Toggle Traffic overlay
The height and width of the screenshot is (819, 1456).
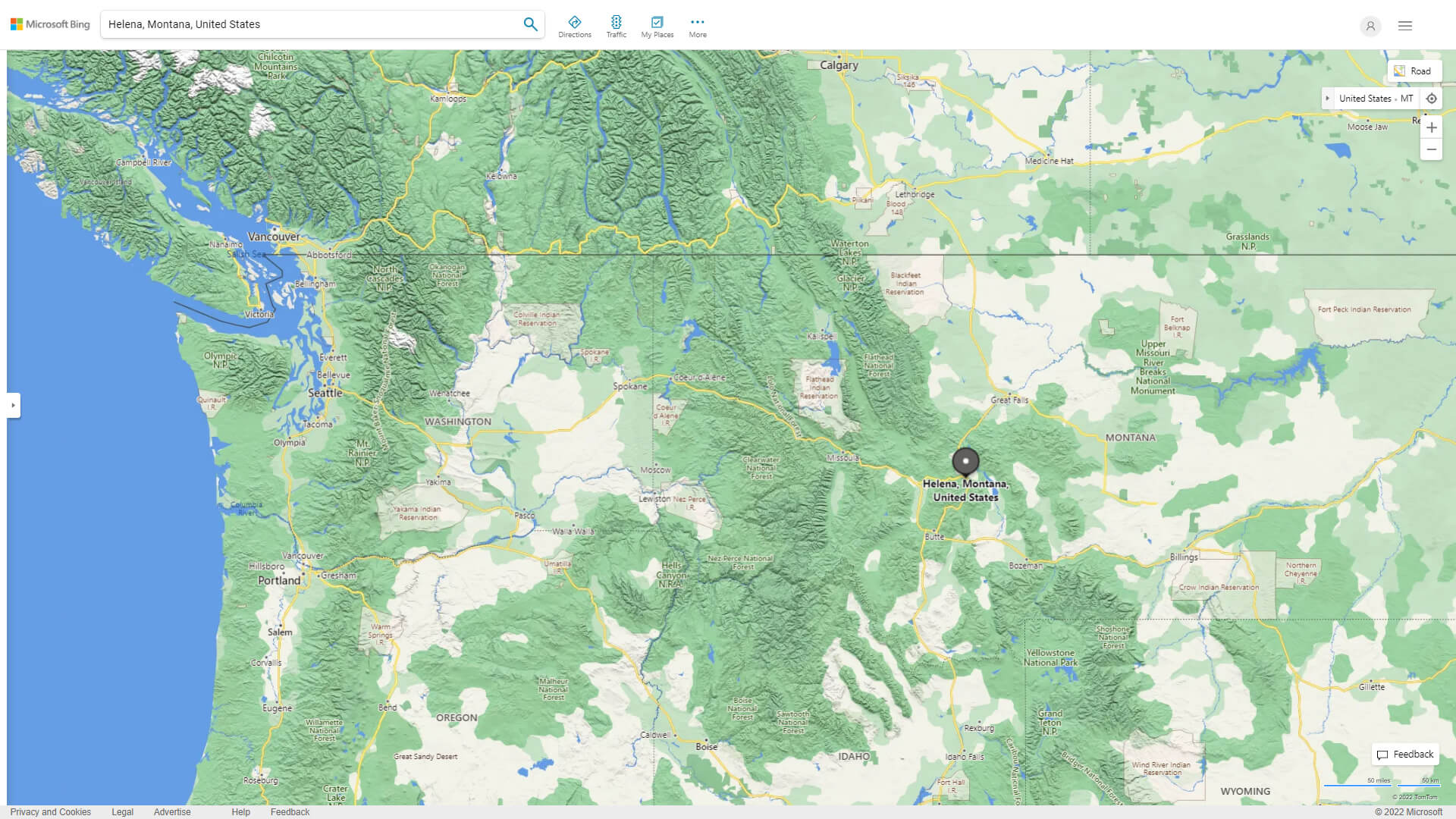[x=616, y=27]
